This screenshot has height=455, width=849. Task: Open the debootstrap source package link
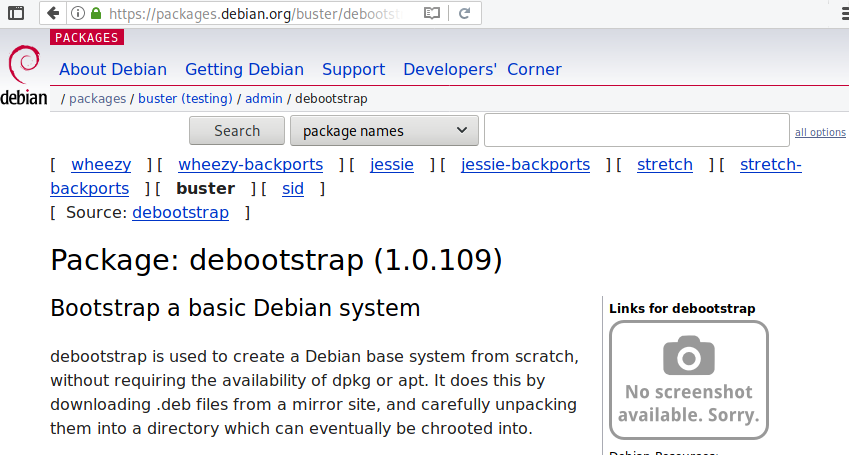click(180, 212)
